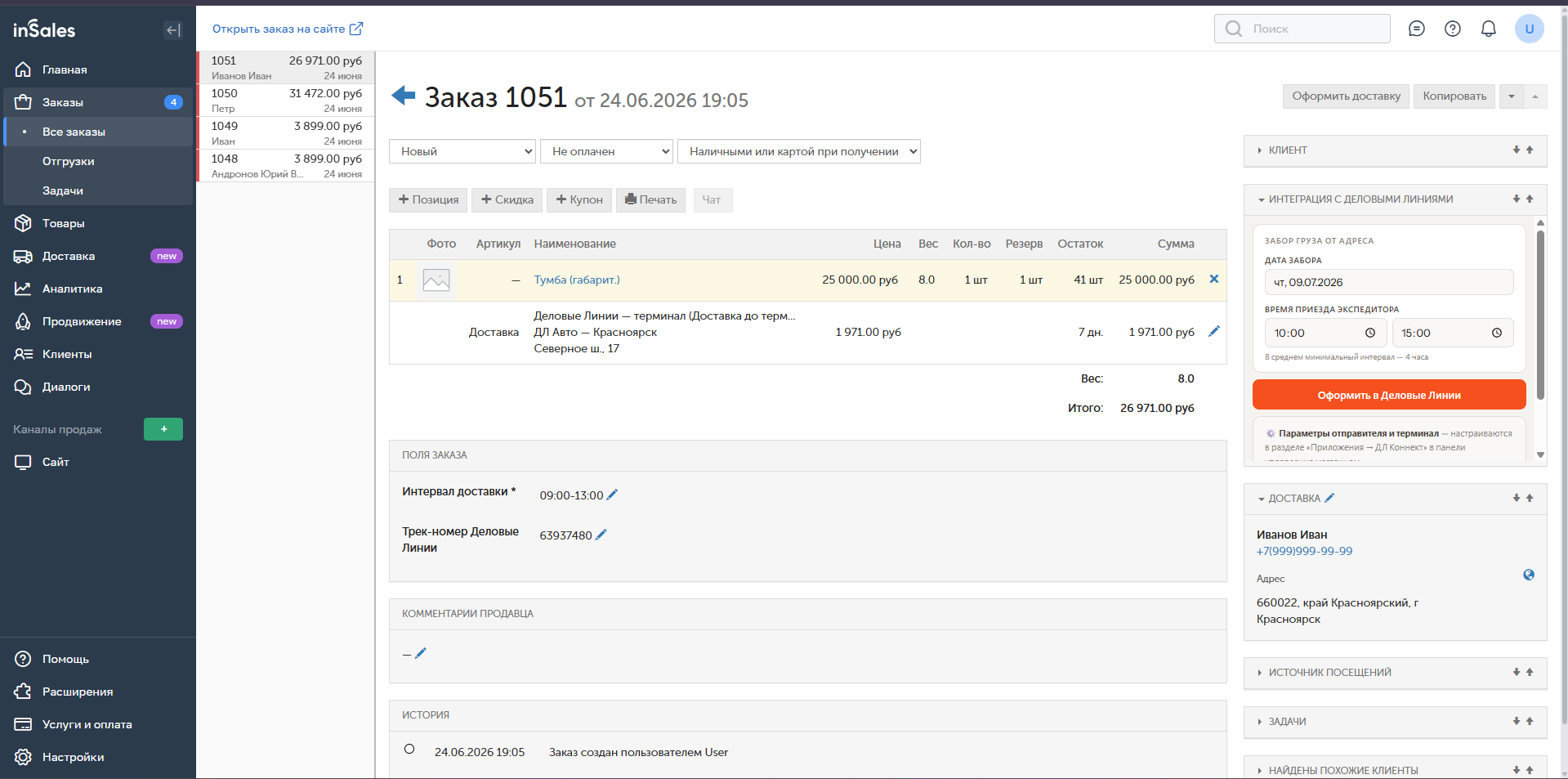Click the Печать button

[x=650, y=199]
